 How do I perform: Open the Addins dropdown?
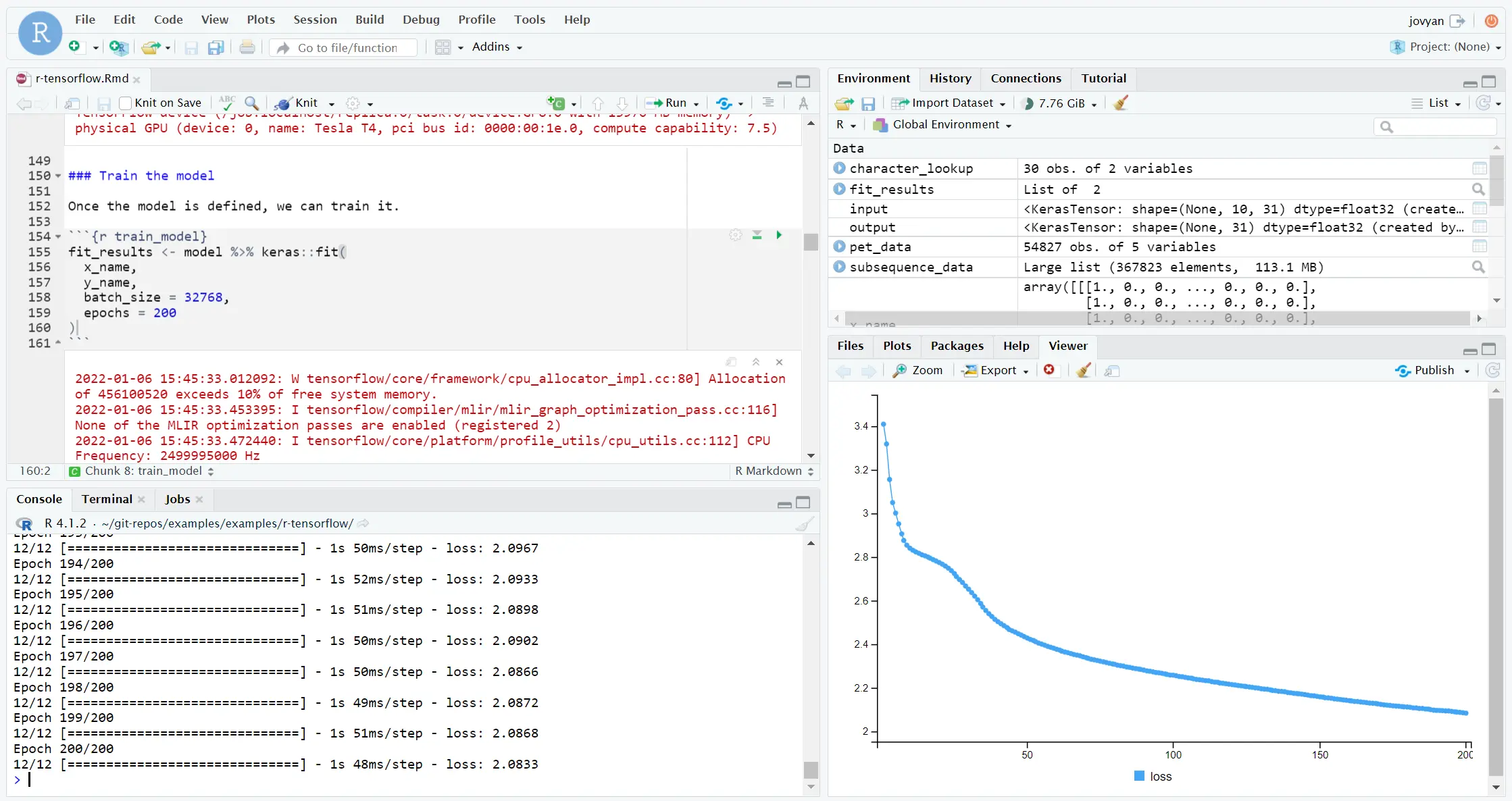point(497,47)
